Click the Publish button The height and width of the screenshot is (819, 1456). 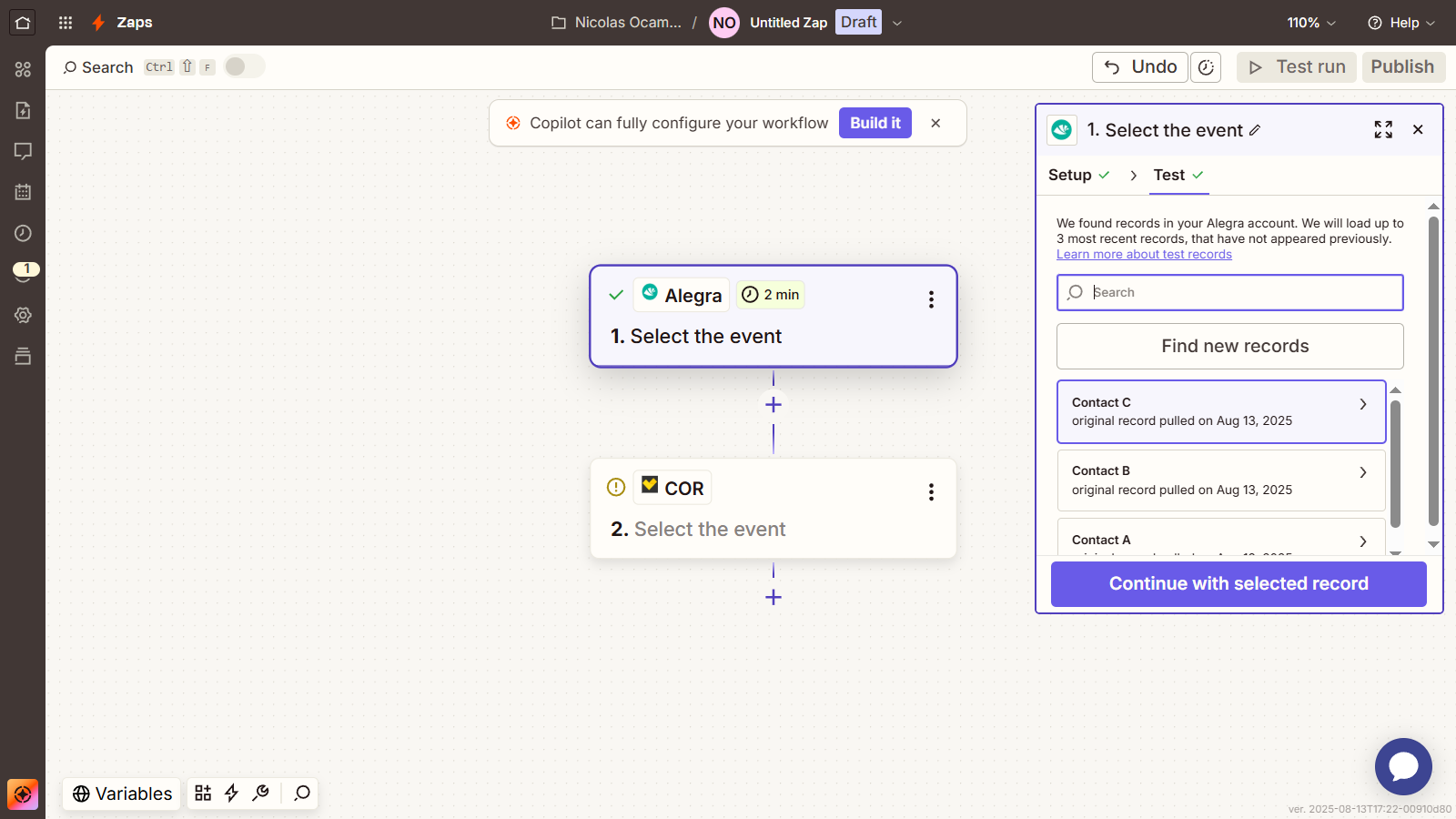pyautogui.click(x=1403, y=67)
